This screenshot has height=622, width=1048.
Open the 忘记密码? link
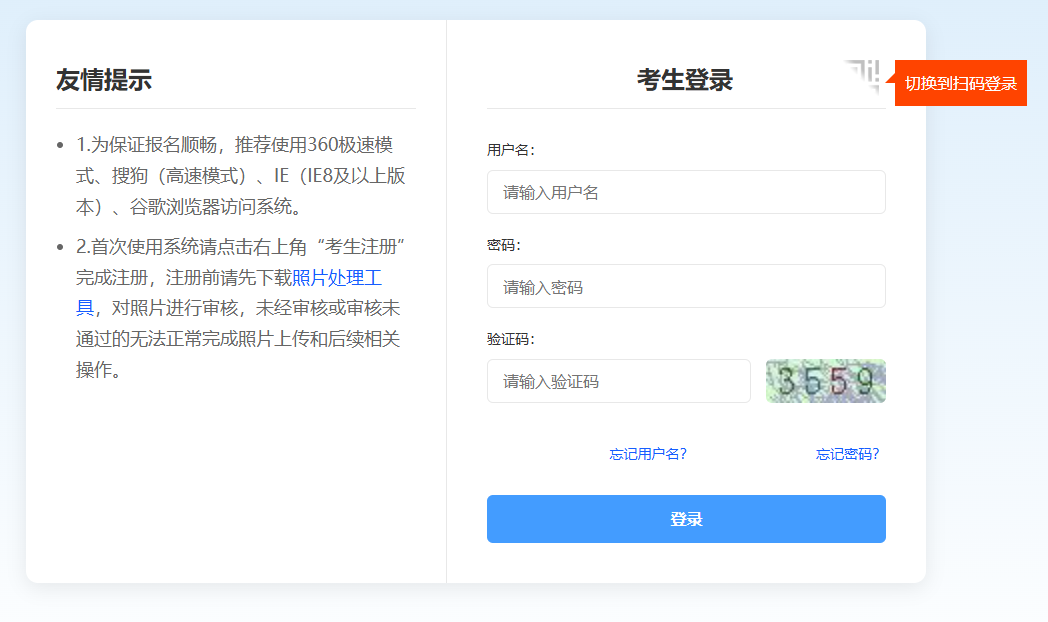[x=847, y=454]
